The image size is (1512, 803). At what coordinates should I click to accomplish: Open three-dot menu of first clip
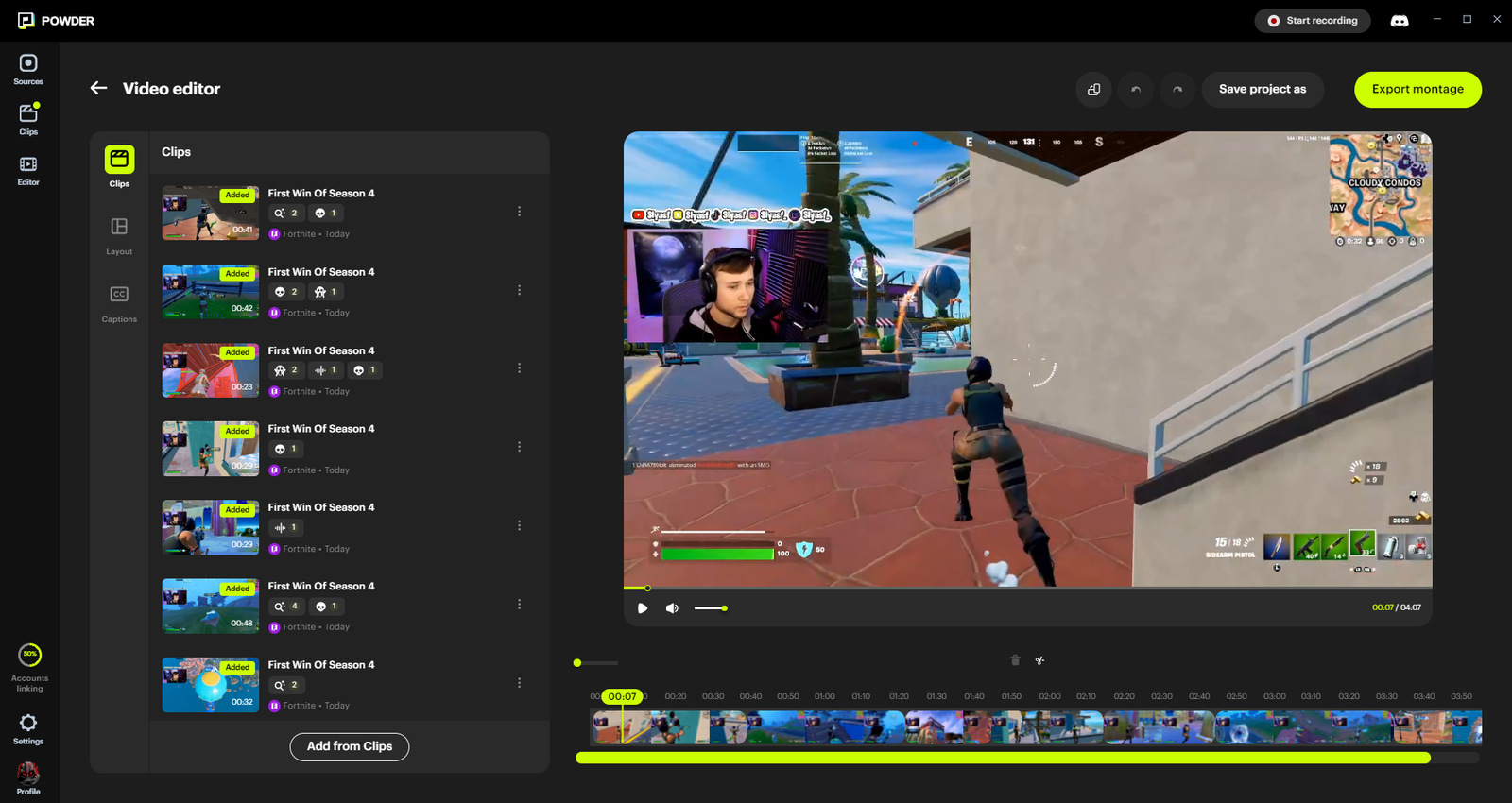click(519, 212)
